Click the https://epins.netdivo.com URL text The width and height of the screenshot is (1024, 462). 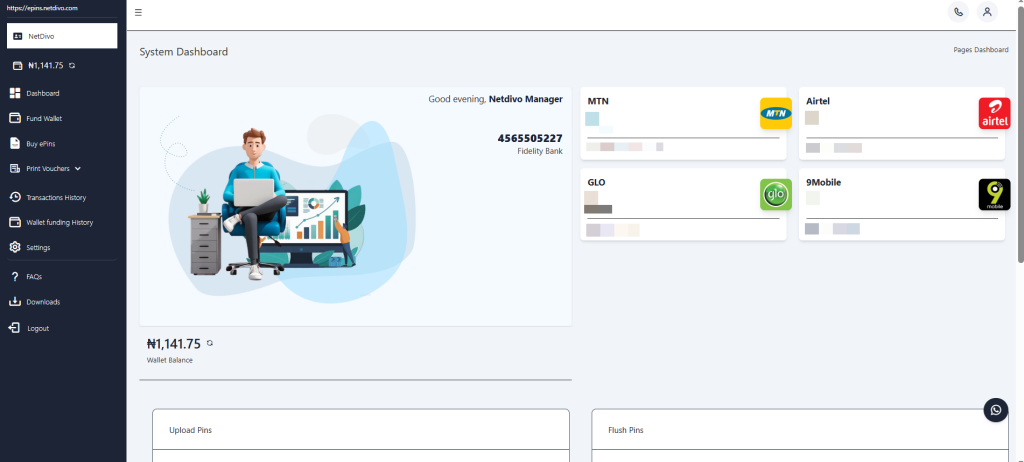[x=42, y=8]
